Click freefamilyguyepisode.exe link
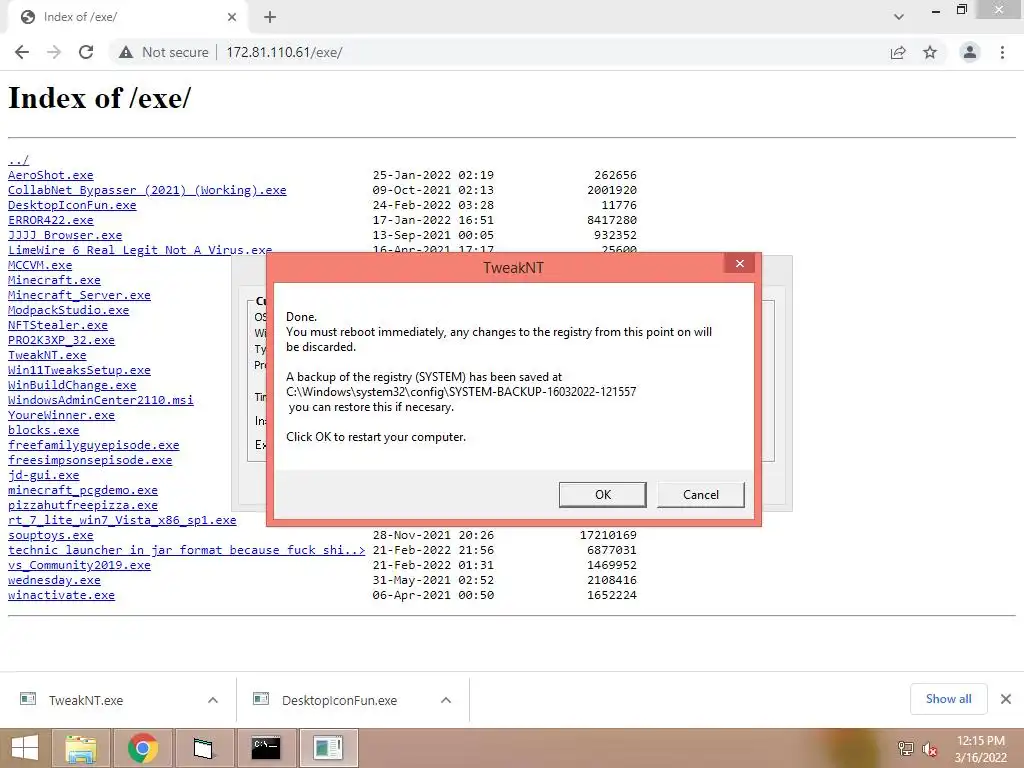 [93, 445]
